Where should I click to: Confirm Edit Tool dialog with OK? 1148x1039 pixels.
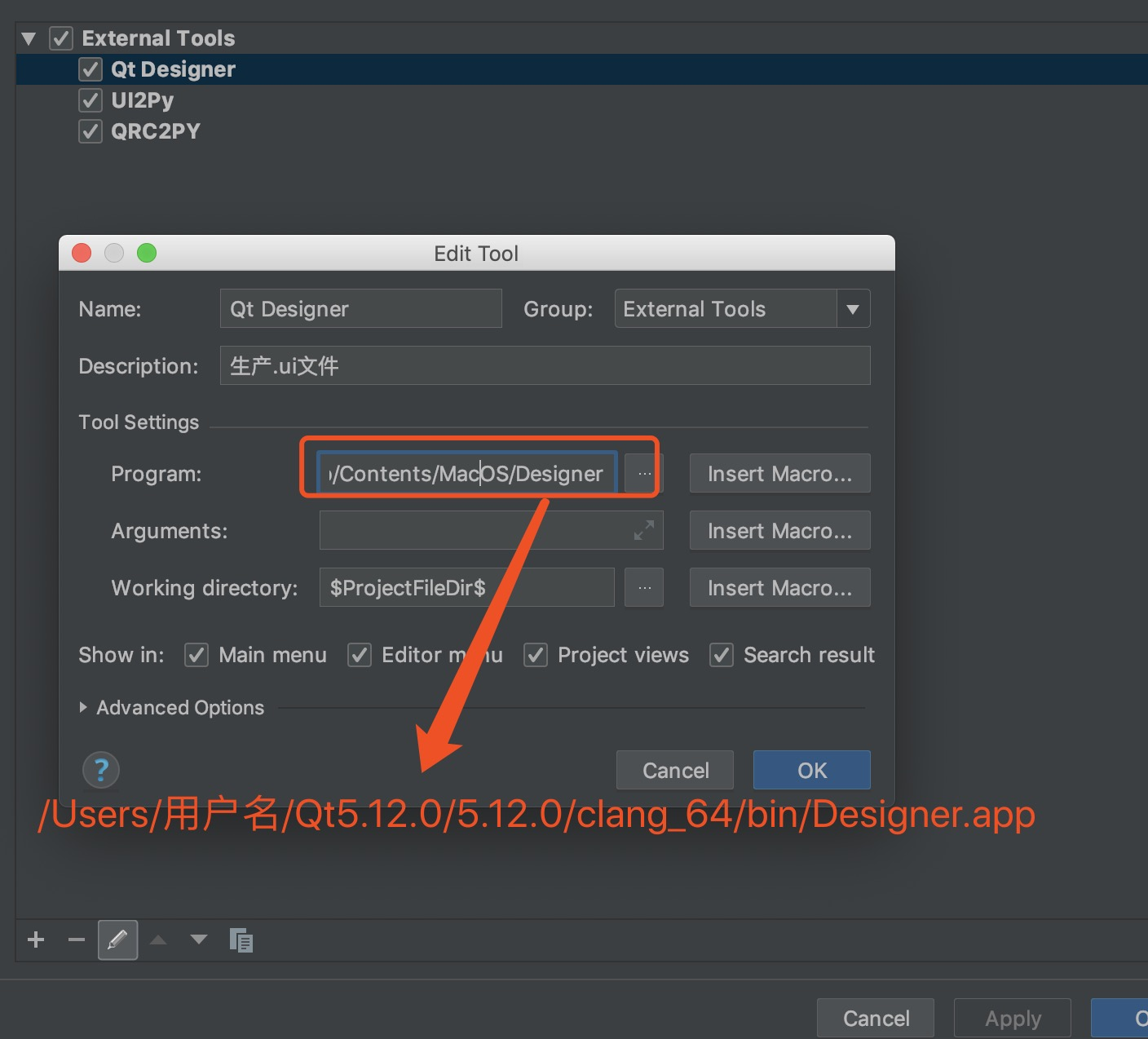pyautogui.click(x=812, y=770)
